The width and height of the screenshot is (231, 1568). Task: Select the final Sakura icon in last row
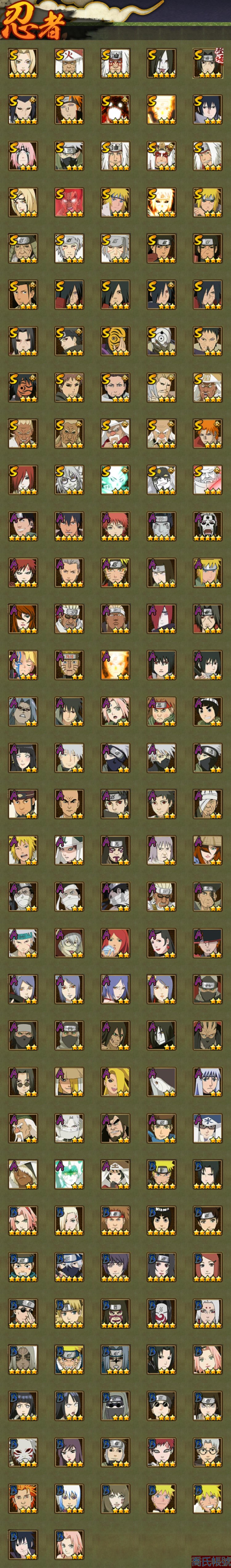pos(69,1544)
